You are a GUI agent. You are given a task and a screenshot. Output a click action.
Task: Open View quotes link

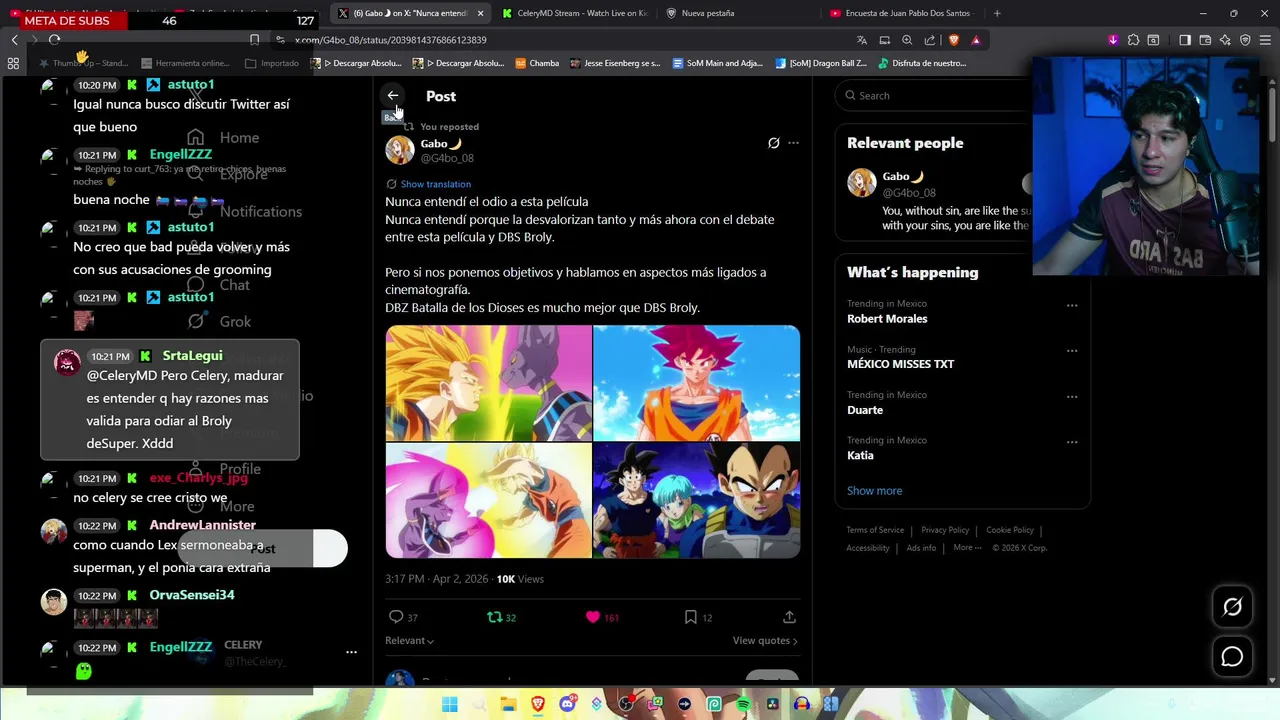(x=765, y=640)
